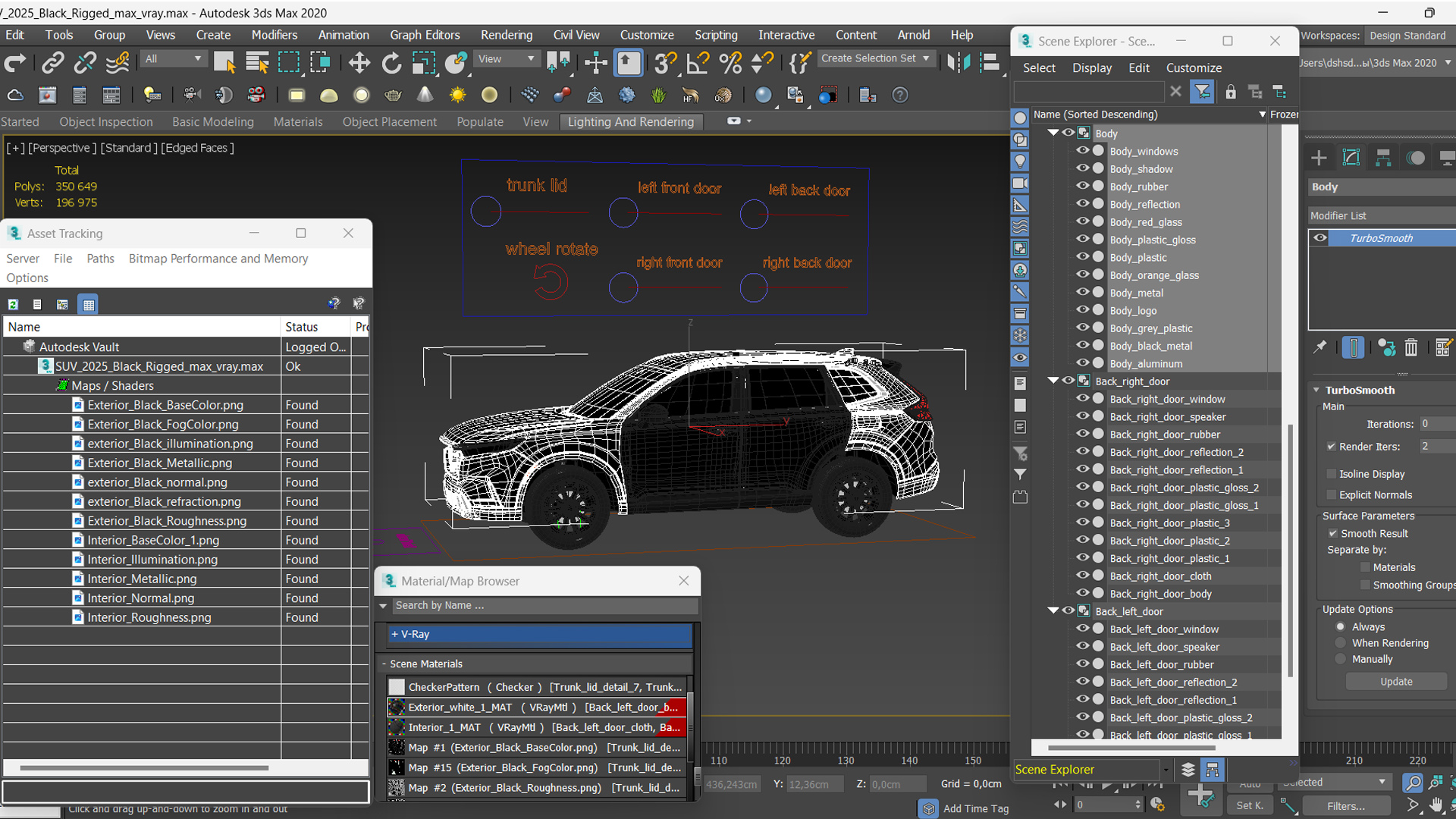
Task: Select the Manually update option
Action: point(1341,660)
